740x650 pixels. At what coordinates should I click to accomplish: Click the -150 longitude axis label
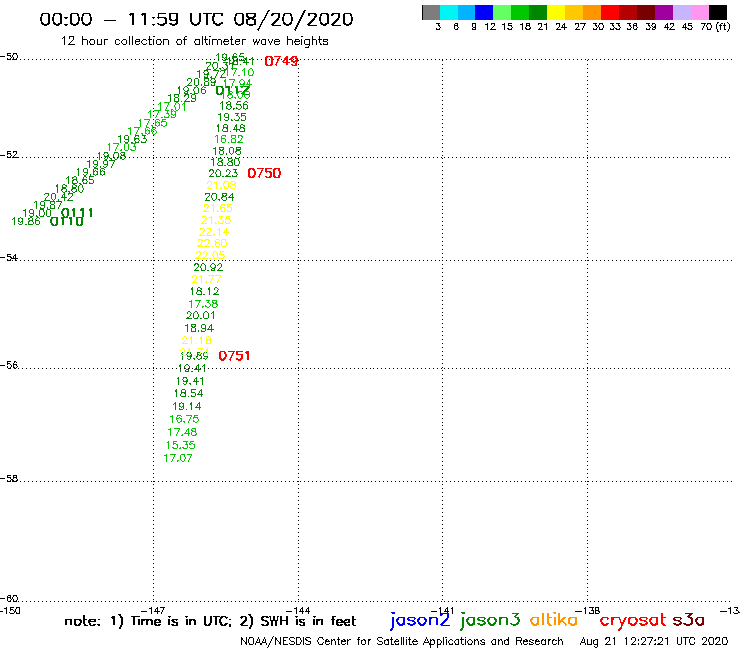tap(10, 610)
